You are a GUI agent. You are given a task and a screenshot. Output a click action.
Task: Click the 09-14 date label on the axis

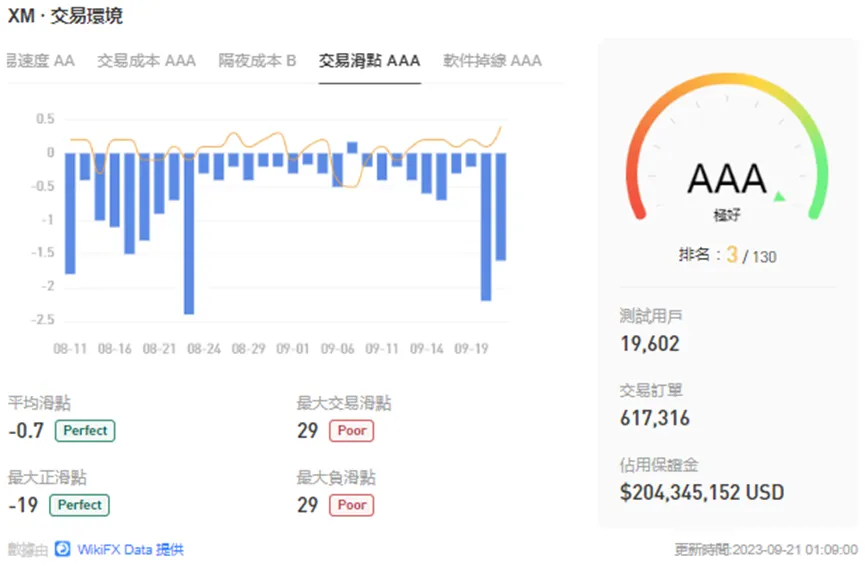[426, 349]
